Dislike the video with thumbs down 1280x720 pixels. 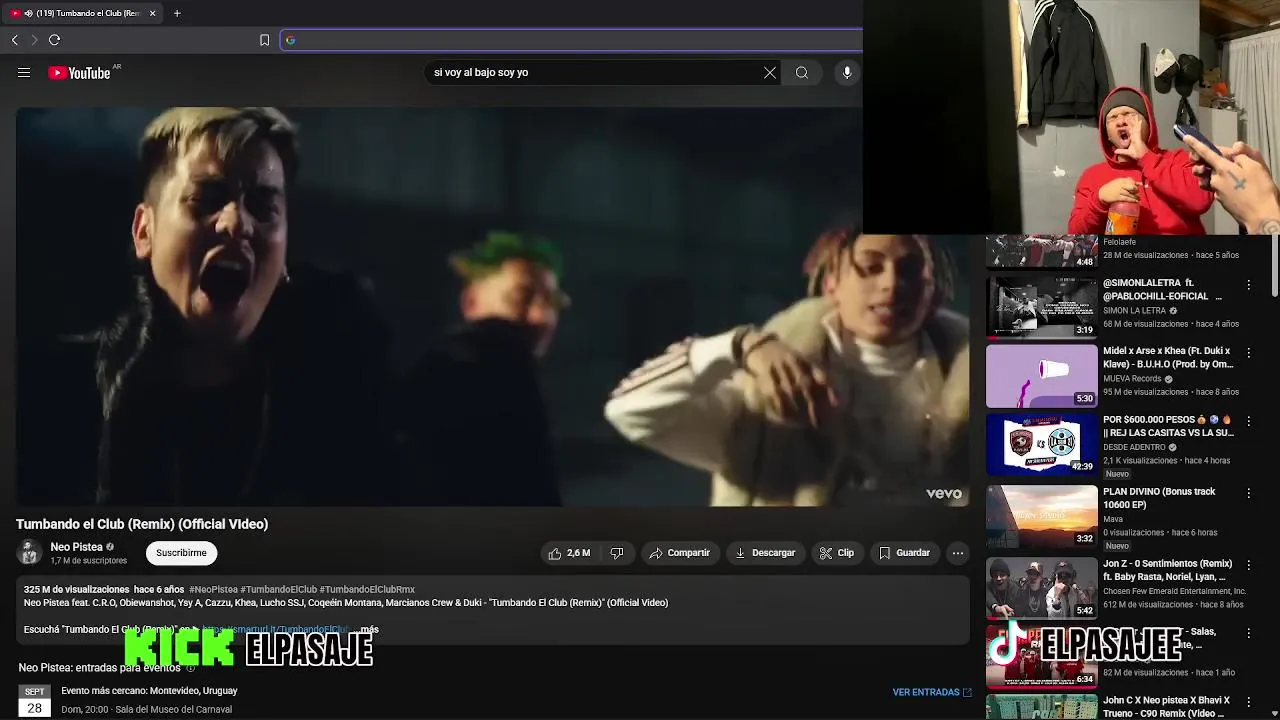pyautogui.click(x=617, y=553)
